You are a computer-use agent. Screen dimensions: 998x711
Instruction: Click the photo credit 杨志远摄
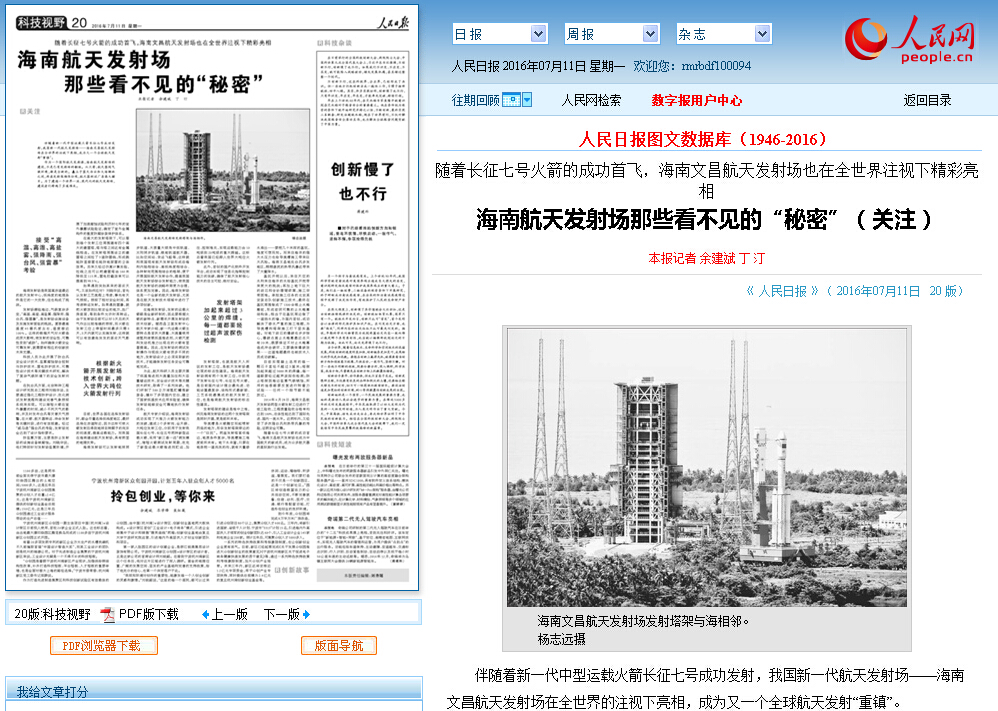tap(561, 638)
